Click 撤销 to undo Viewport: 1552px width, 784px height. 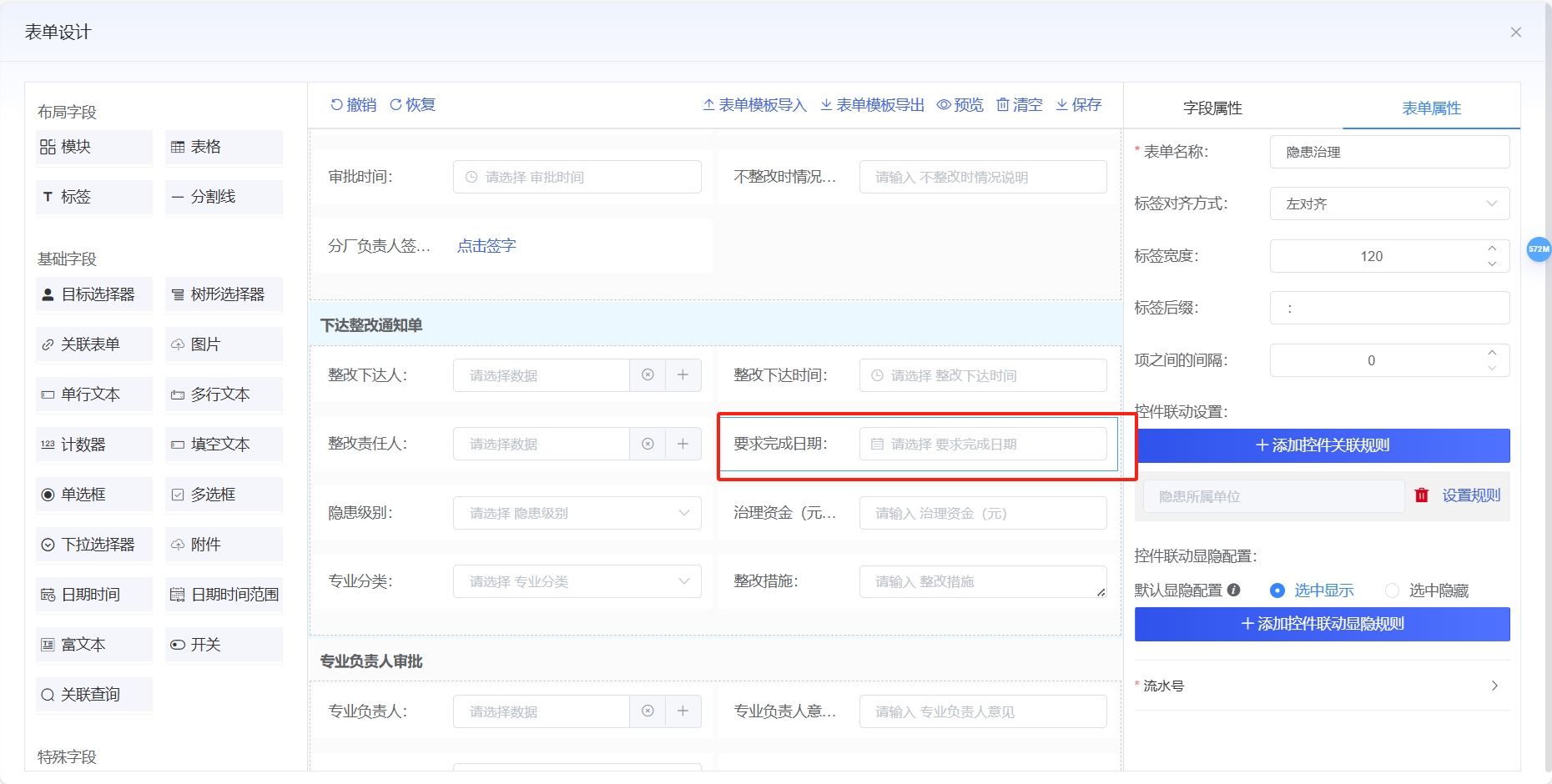(x=354, y=105)
